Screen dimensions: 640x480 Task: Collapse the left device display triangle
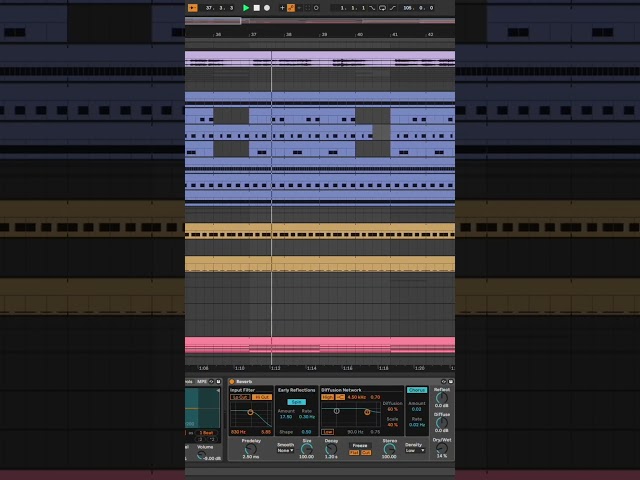(218, 391)
